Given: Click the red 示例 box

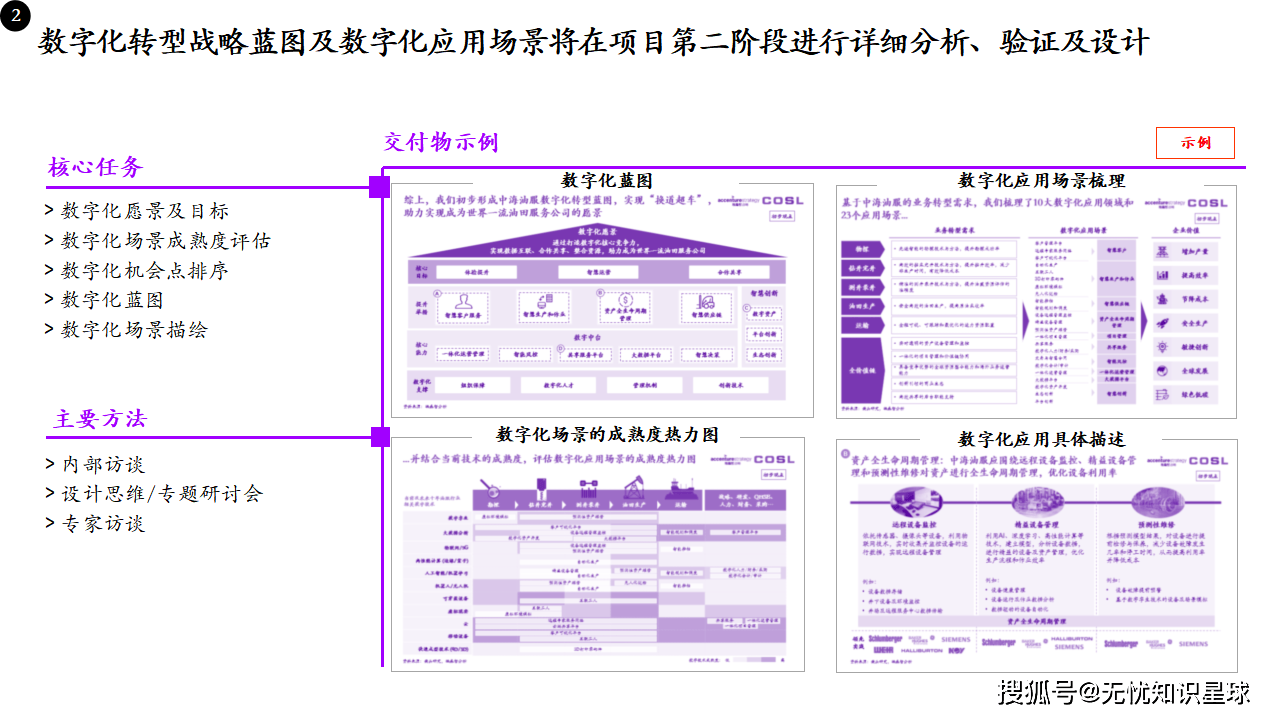Looking at the screenshot, I should click(x=1195, y=143).
